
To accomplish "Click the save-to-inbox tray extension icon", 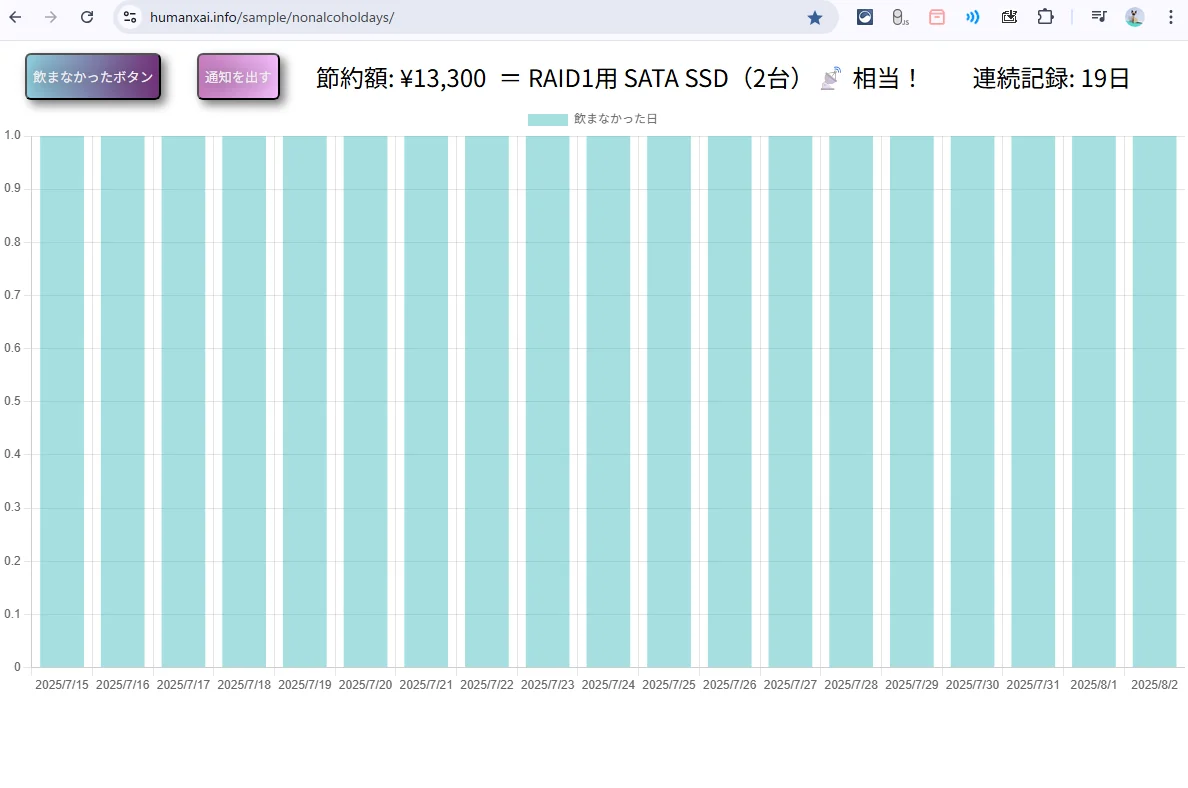I will click(x=1009, y=17).
